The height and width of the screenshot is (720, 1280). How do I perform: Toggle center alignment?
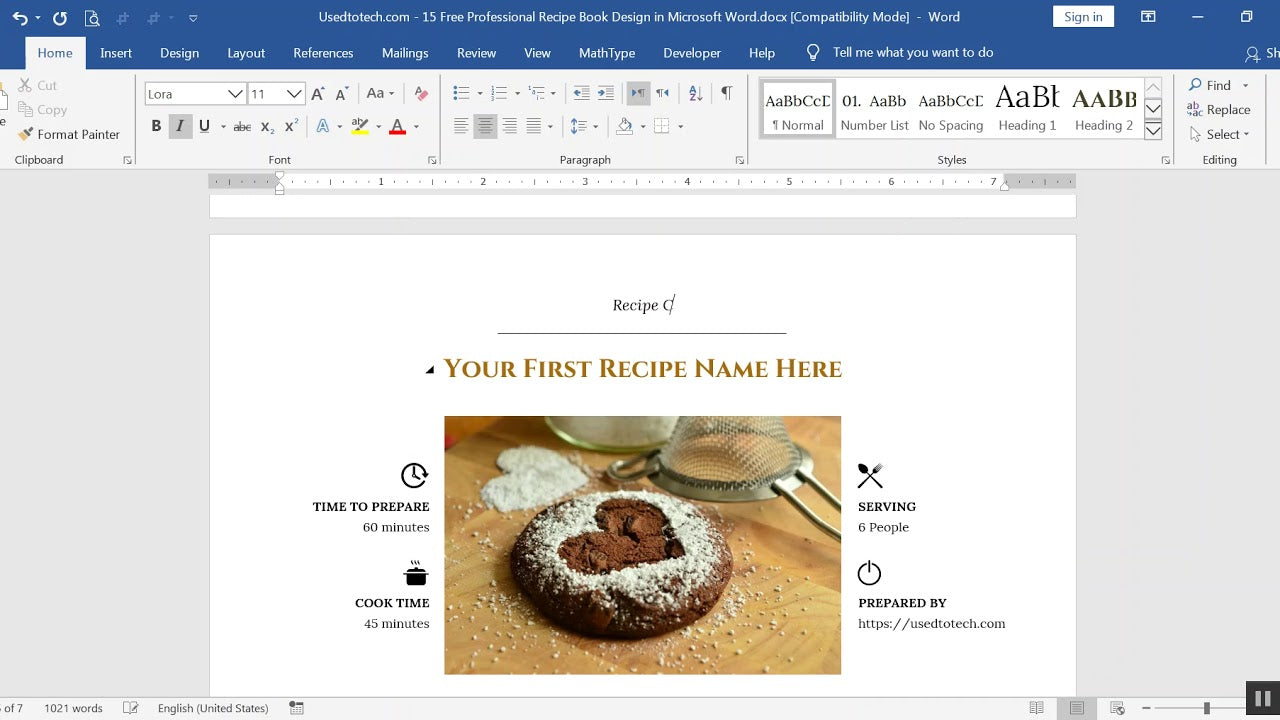coord(485,126)
